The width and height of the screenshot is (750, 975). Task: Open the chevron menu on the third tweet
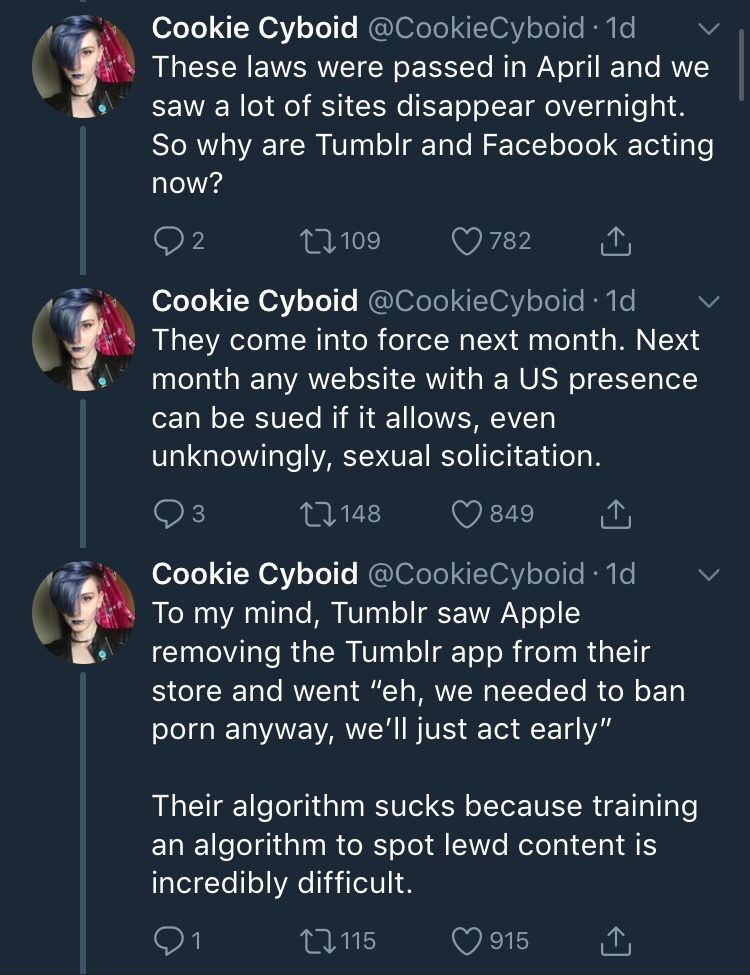[x=708, y=575]
